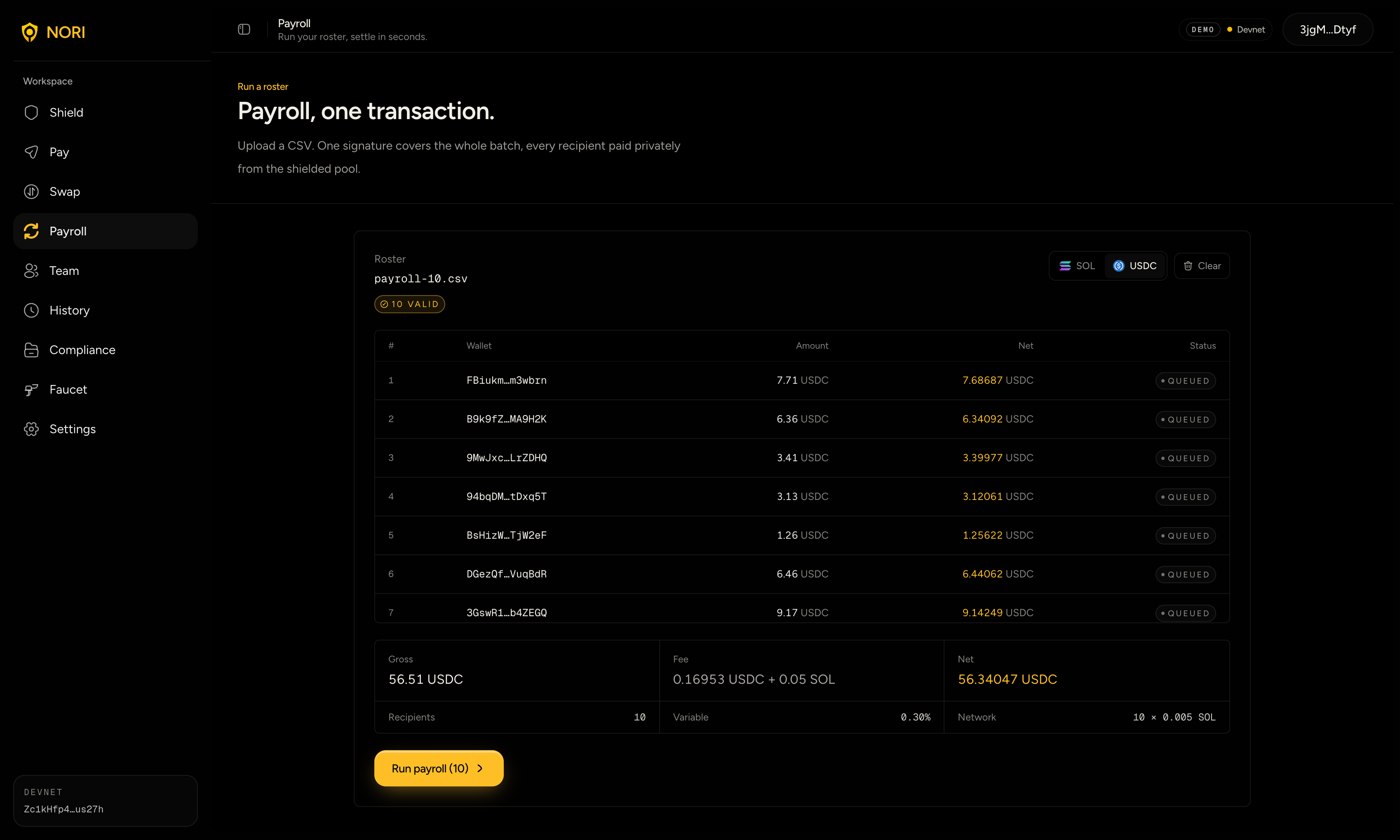Click Net total 56.34047 USDC
The width and height of the screenshot is (1400, 840).
pos(1007,679)
